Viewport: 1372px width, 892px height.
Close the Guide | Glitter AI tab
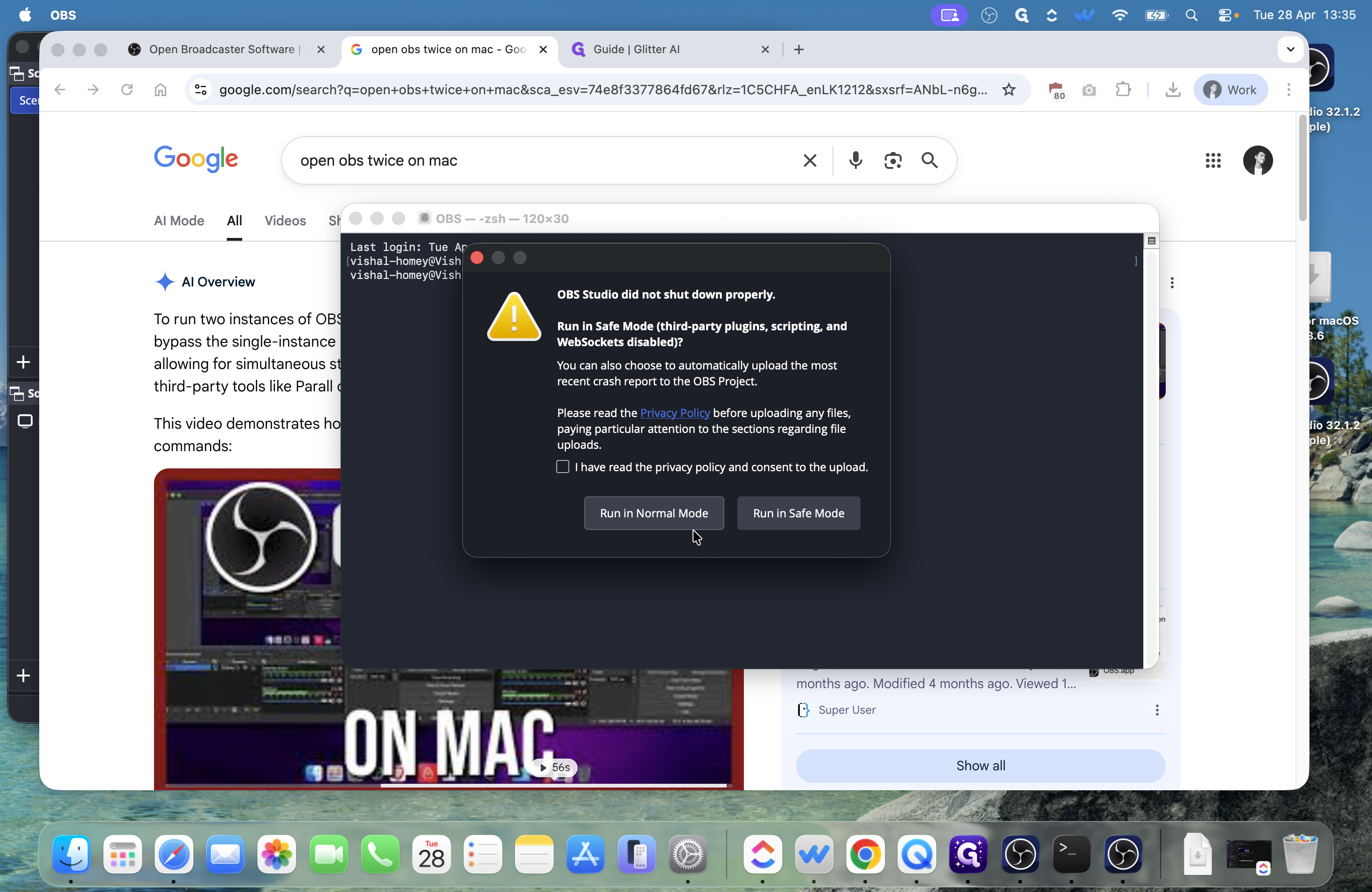(x=765, y=49)
